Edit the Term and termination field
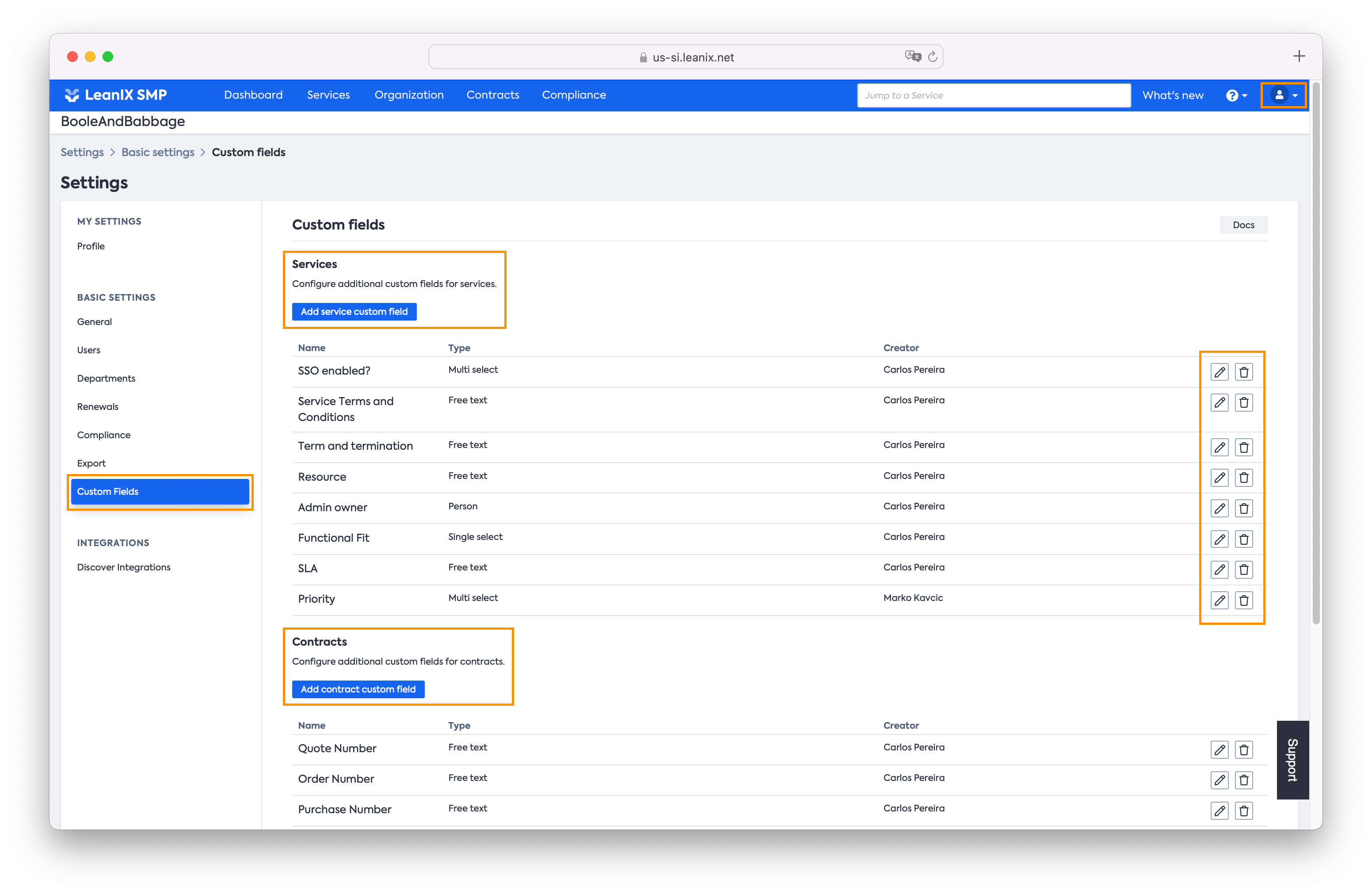This screenshot has height=895, width=1372. pos(1219,447)
